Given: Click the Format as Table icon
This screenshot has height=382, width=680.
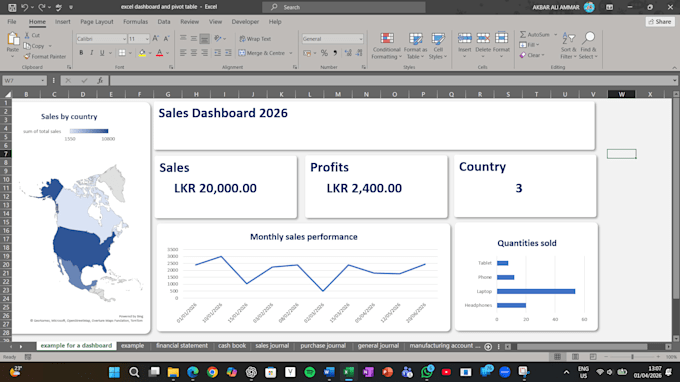Looking at the screenshot, I should pyautogui.click(x=415, y=46).
